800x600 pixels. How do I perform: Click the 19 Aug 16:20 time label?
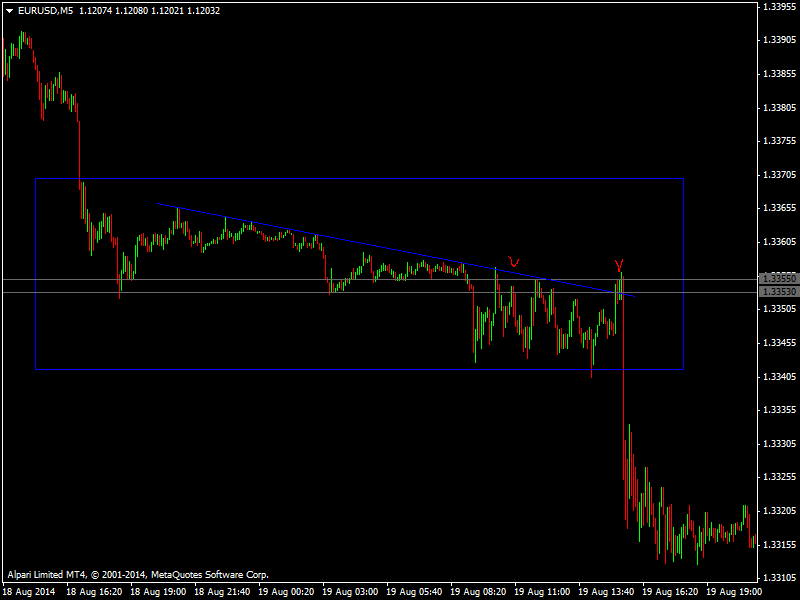(x=670, y=592)
